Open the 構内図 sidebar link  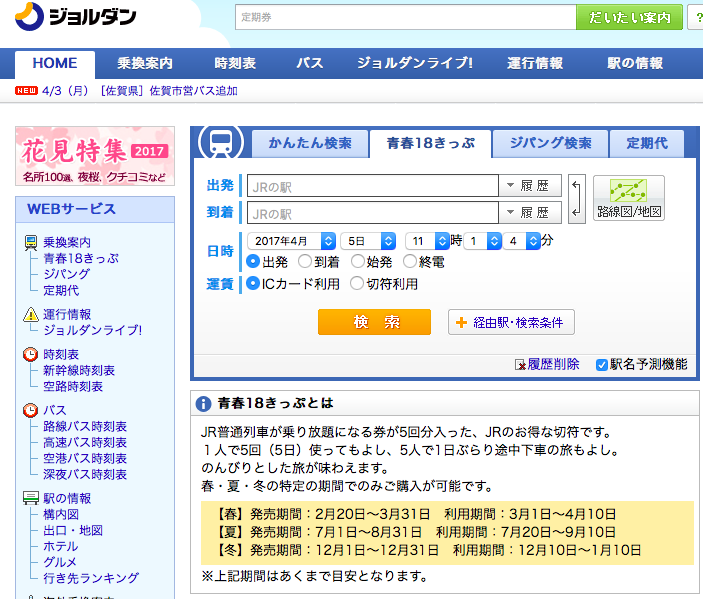61,514
